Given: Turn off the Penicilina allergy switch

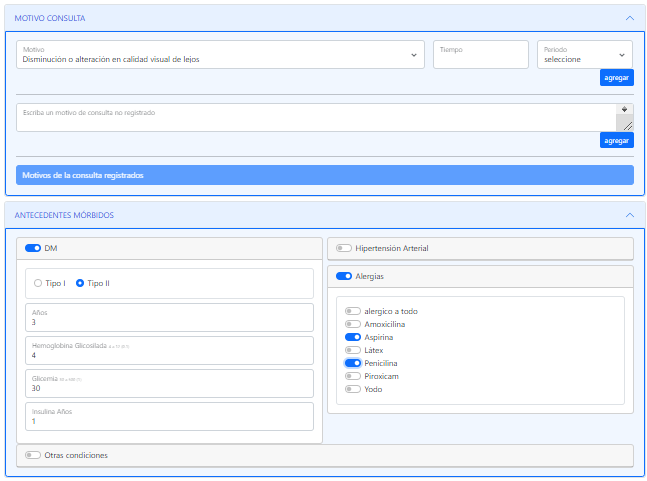Looking at the screenshot, I should (x=352, y=363).
